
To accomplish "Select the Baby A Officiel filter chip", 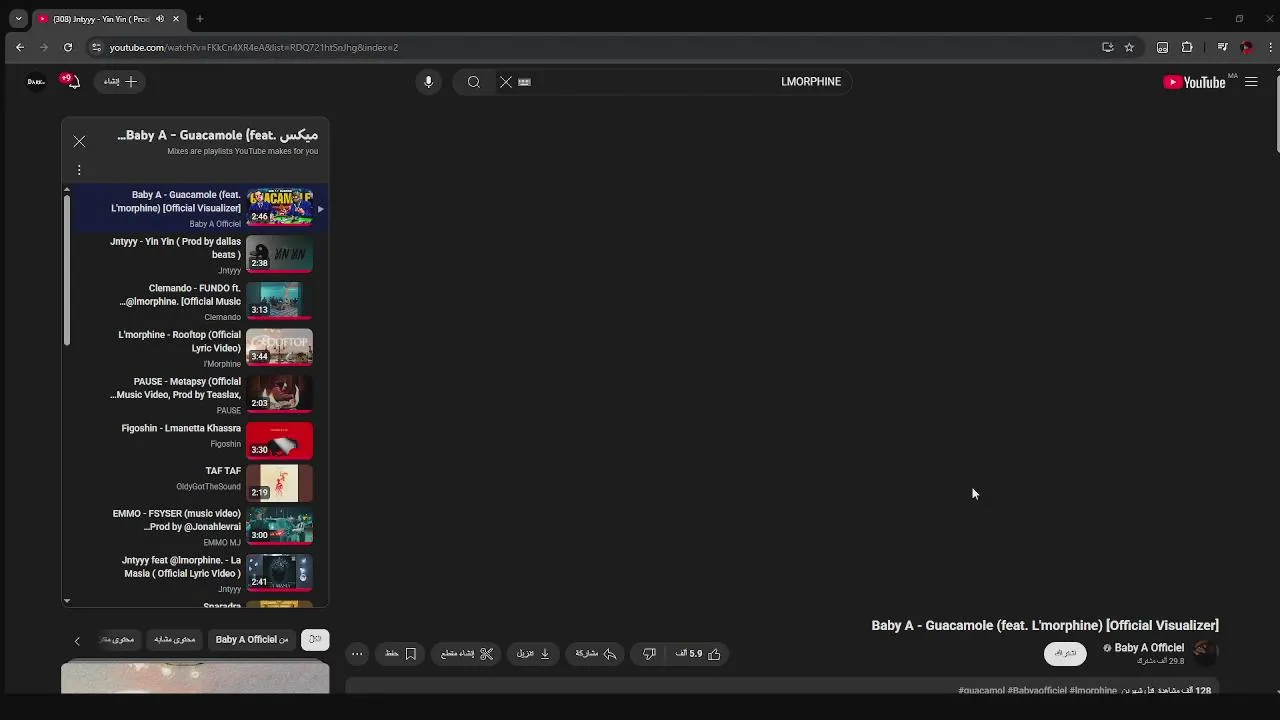I will coord(252,640).
